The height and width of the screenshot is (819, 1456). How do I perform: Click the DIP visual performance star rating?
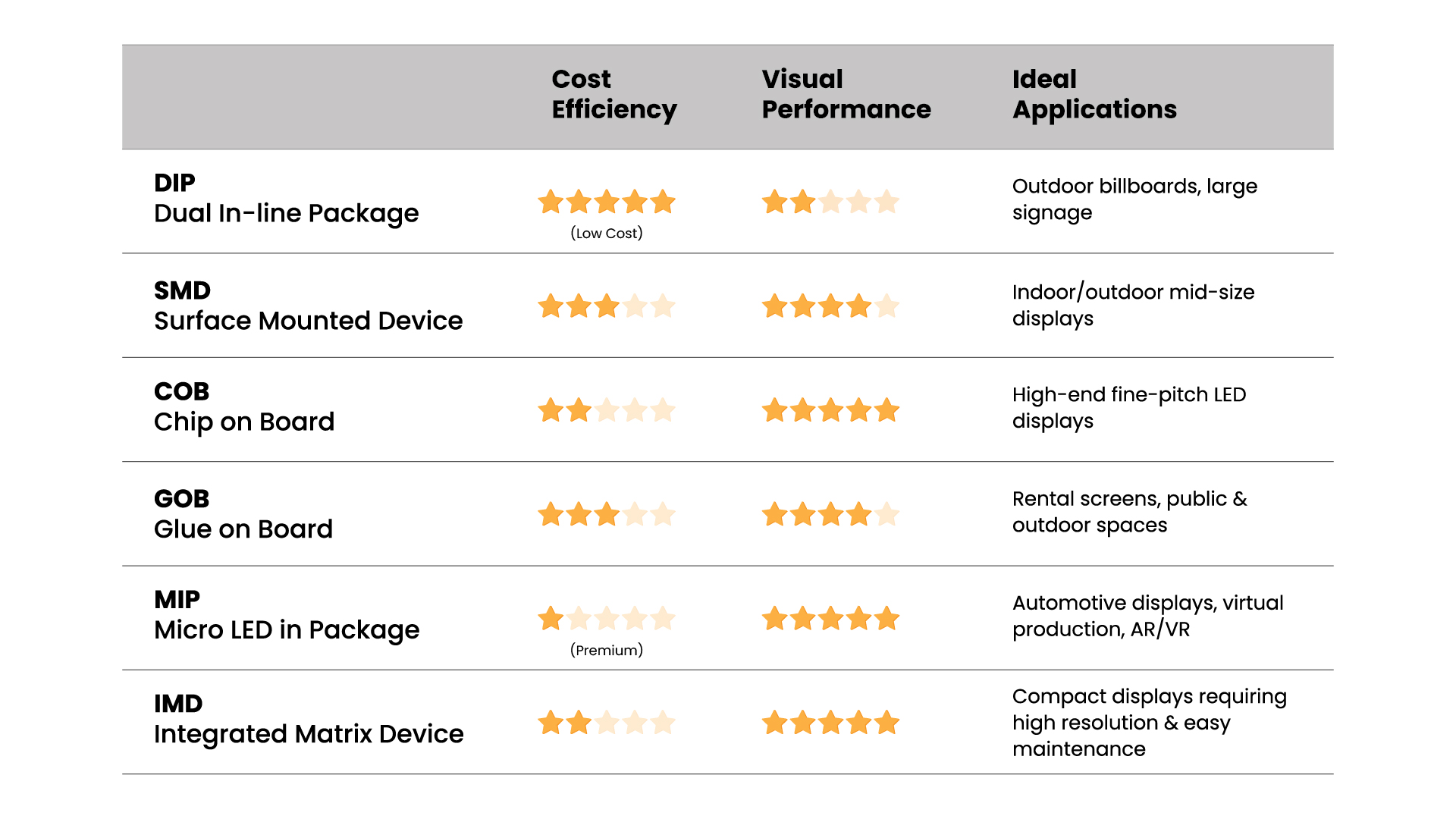coord(830,202)
